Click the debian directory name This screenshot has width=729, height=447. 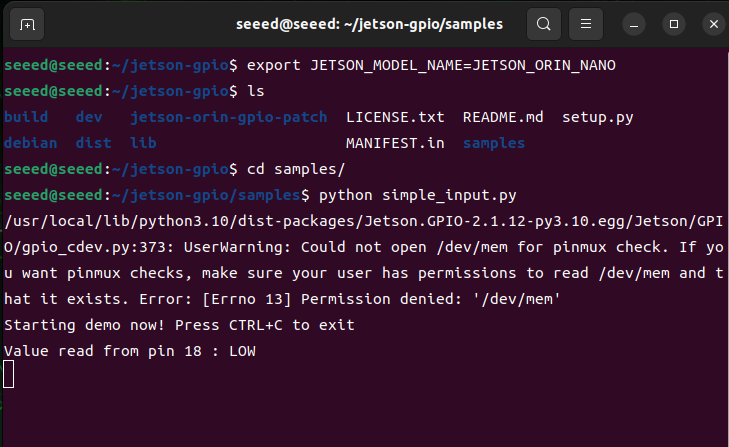coord(31,143)
